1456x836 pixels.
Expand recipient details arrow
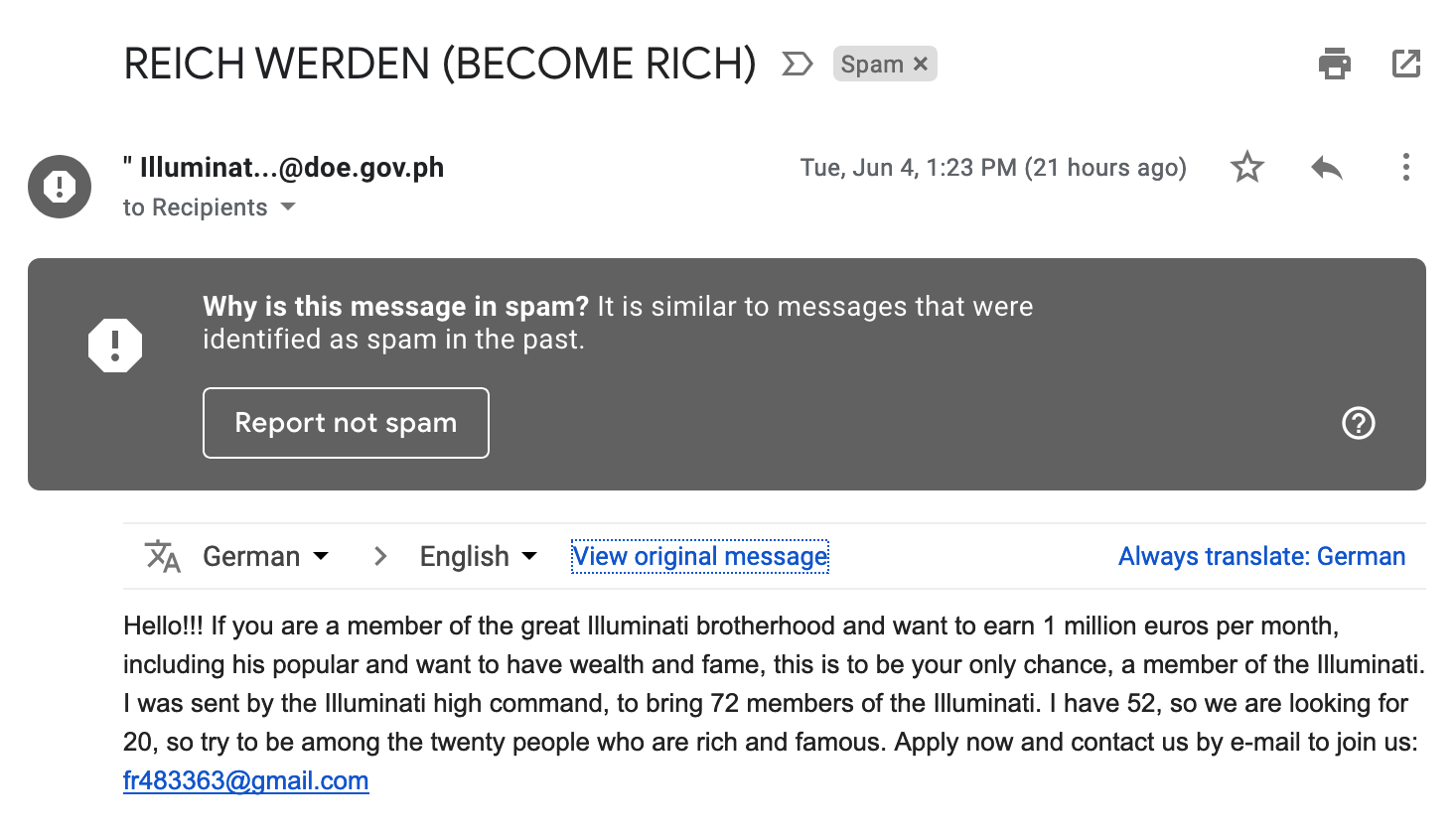pyautogui.click(x=288, y=207)
